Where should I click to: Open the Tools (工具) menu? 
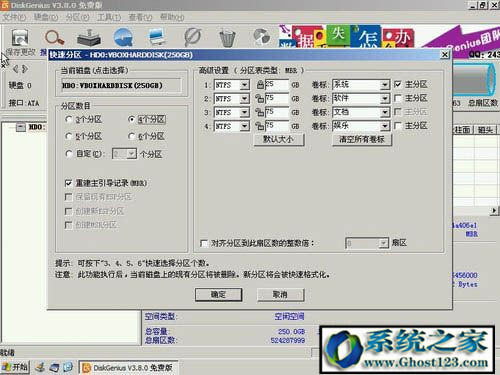109,17
